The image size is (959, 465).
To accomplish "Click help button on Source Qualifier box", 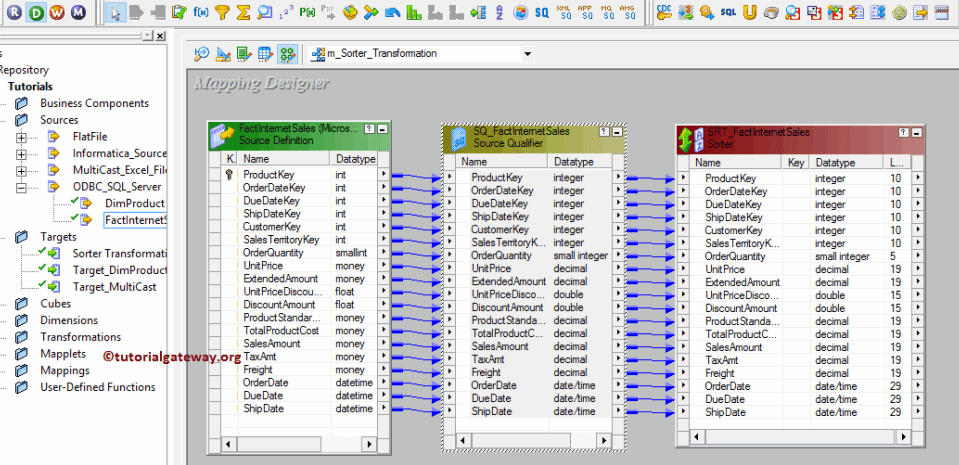I will 605,132.
